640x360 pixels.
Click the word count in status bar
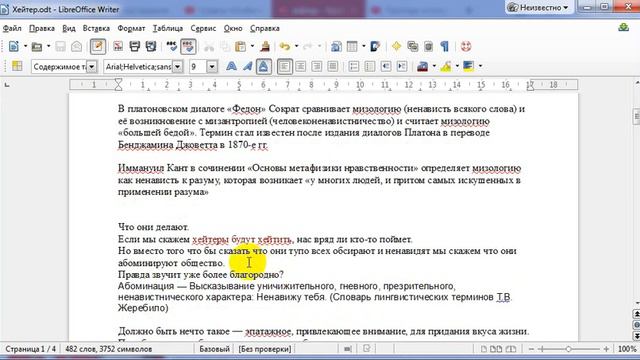109,349
